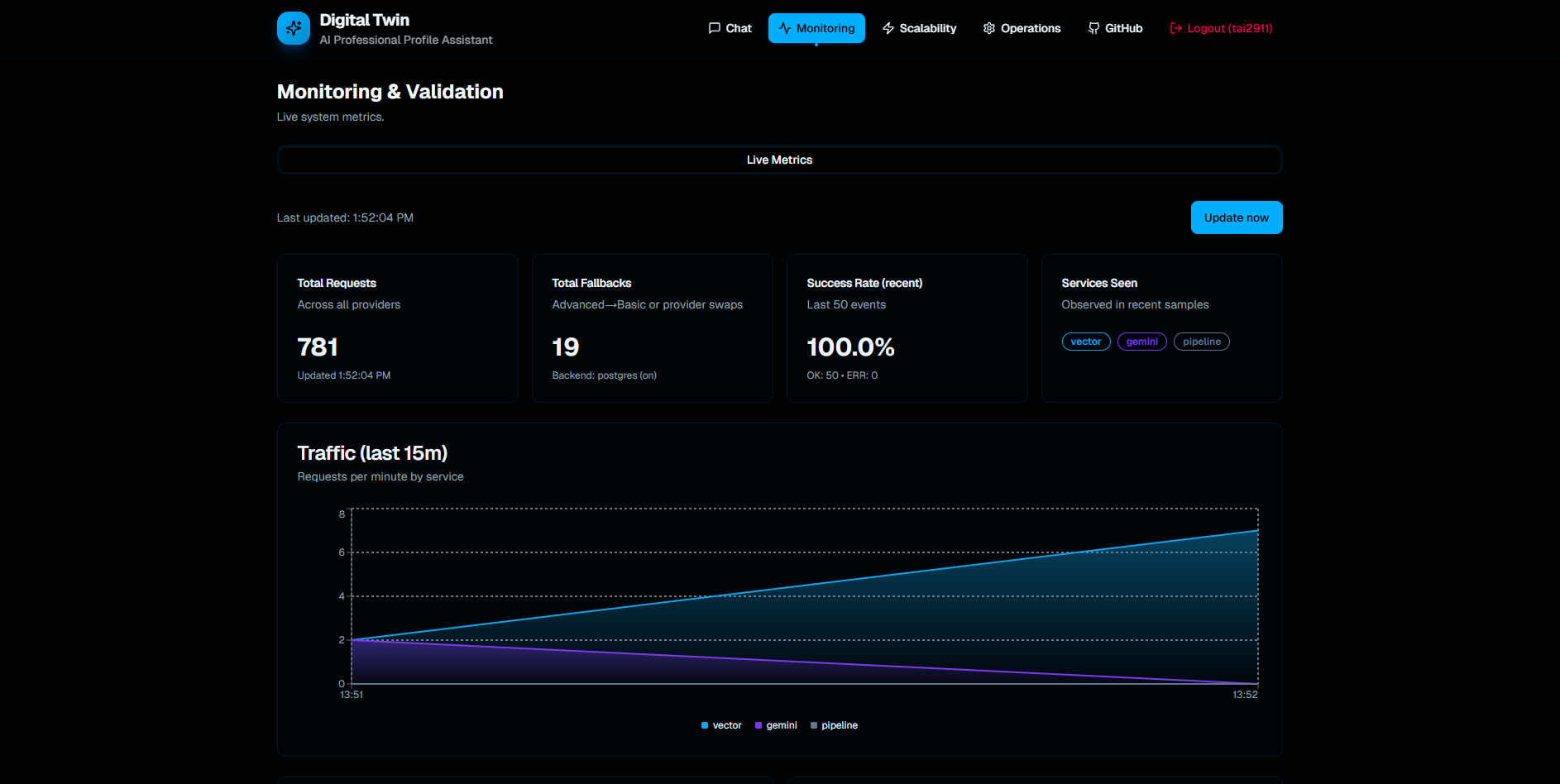Switch to the Live Metrics tab
The width and height of the screenshot is (1560, 784).
[x=779, y=160]
